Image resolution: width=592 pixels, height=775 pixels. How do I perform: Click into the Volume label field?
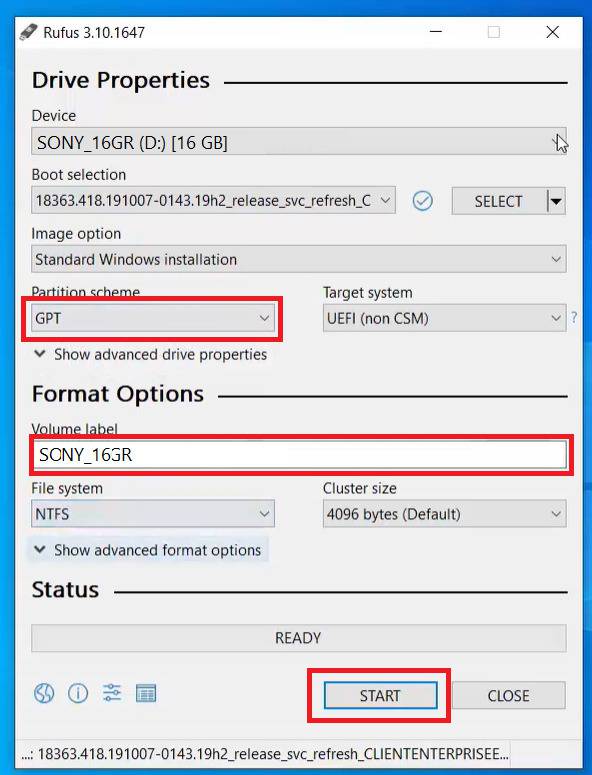(300, 455)
